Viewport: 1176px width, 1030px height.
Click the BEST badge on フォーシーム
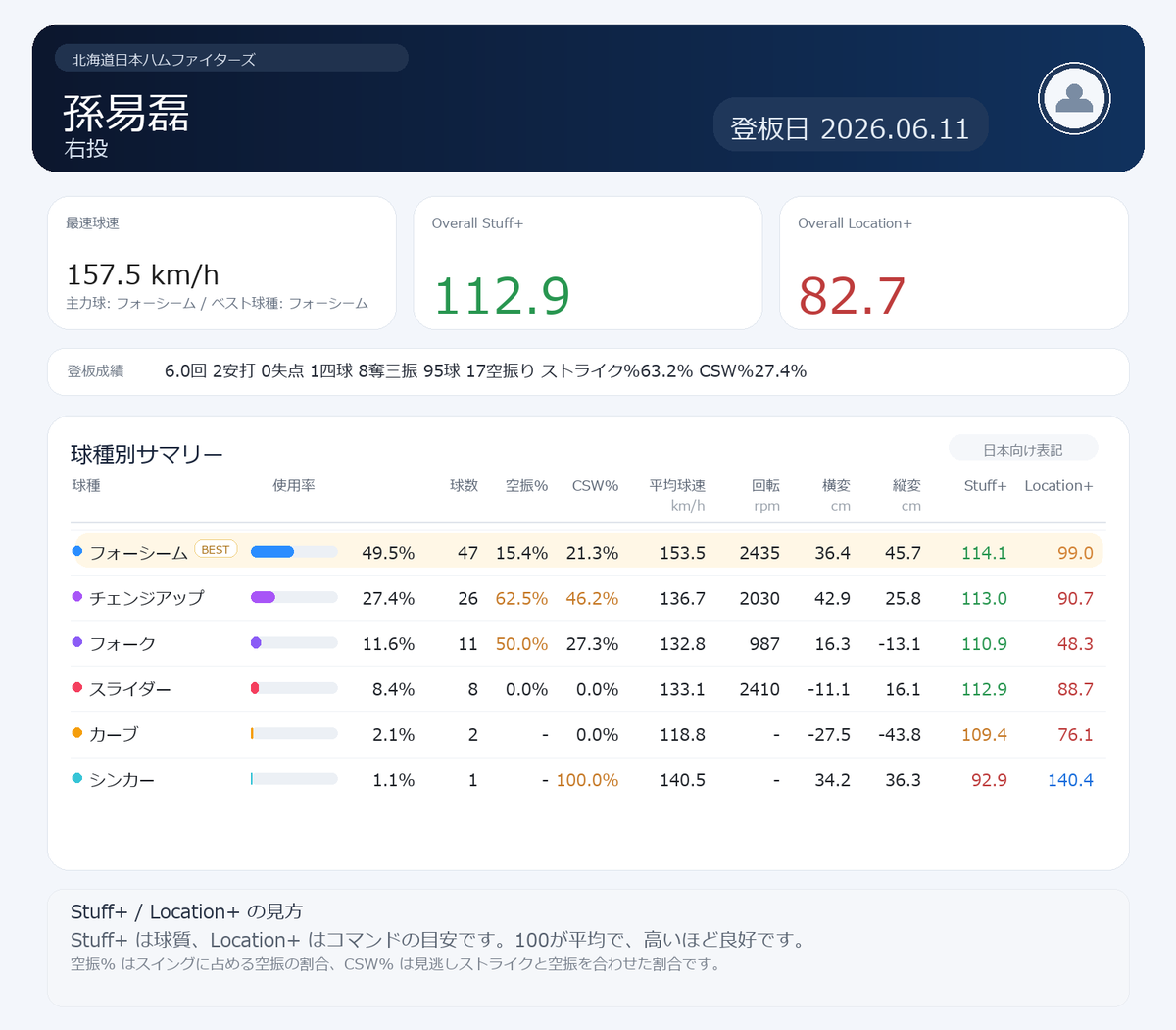[x=216, y=550]
